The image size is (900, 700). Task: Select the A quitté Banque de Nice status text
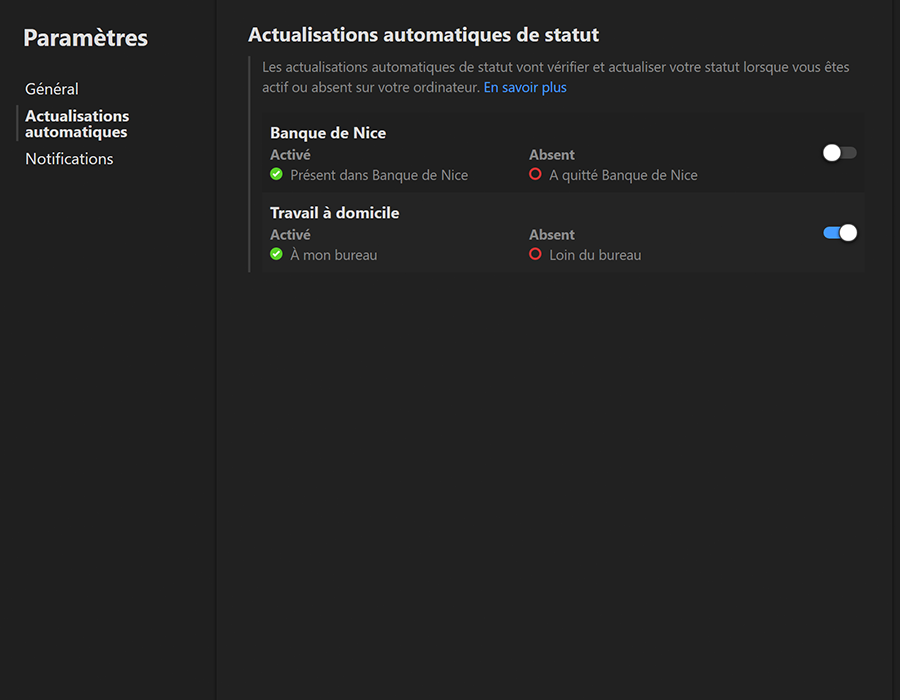coord(623,175)
